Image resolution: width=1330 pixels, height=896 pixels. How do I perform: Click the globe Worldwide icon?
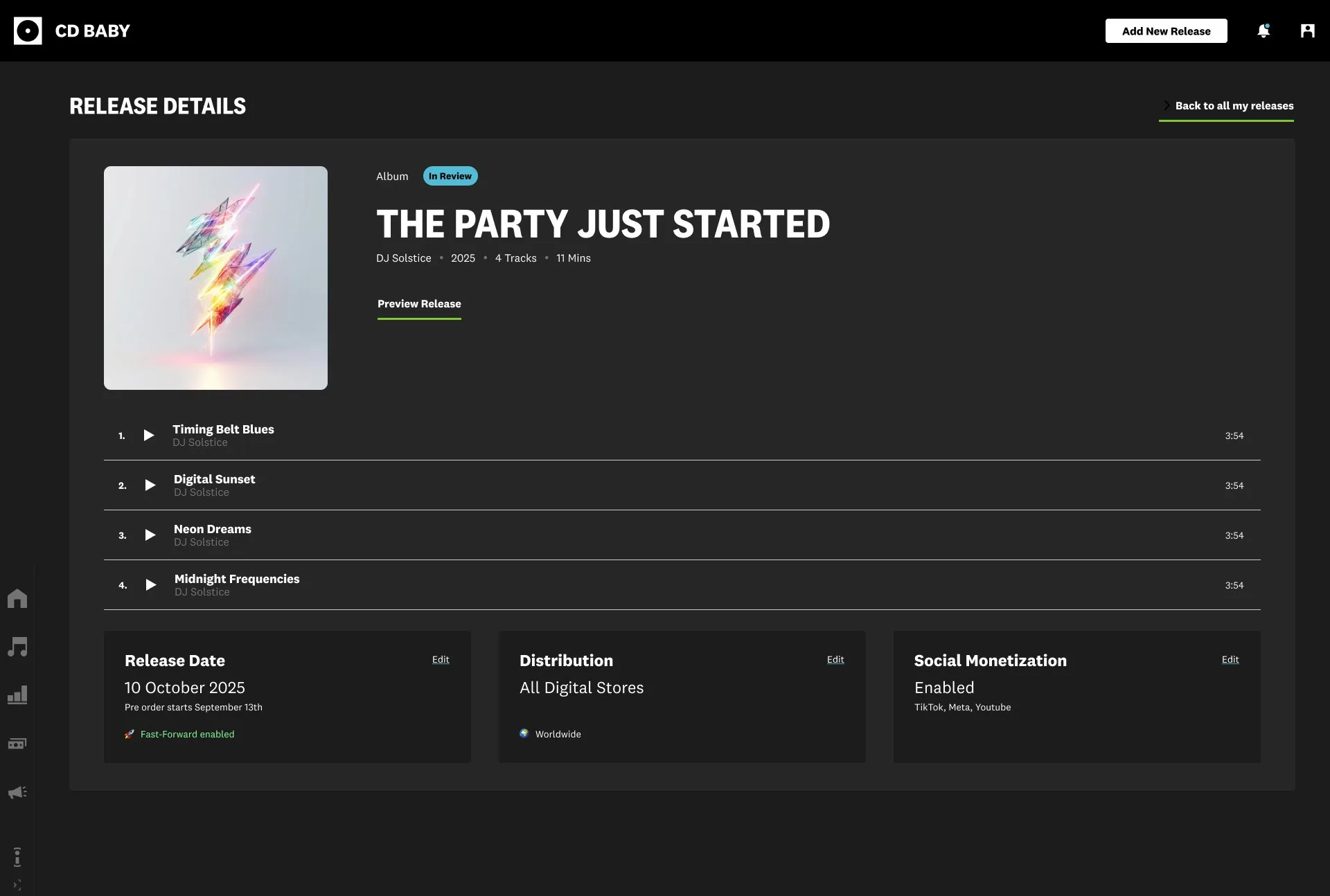click(524, 733)
